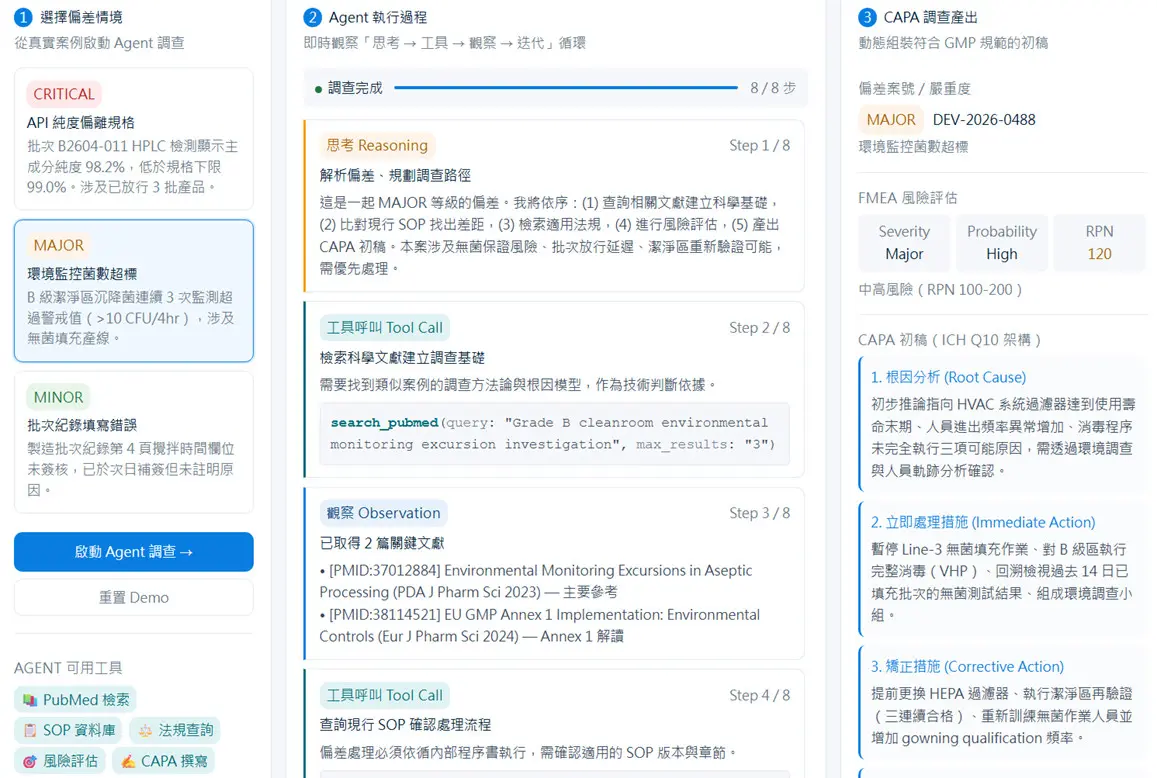This screenshot has width=1157, height=778.
Task: Click the Probability High tile
Action: pyautogui.click(x=1001, y=243)
